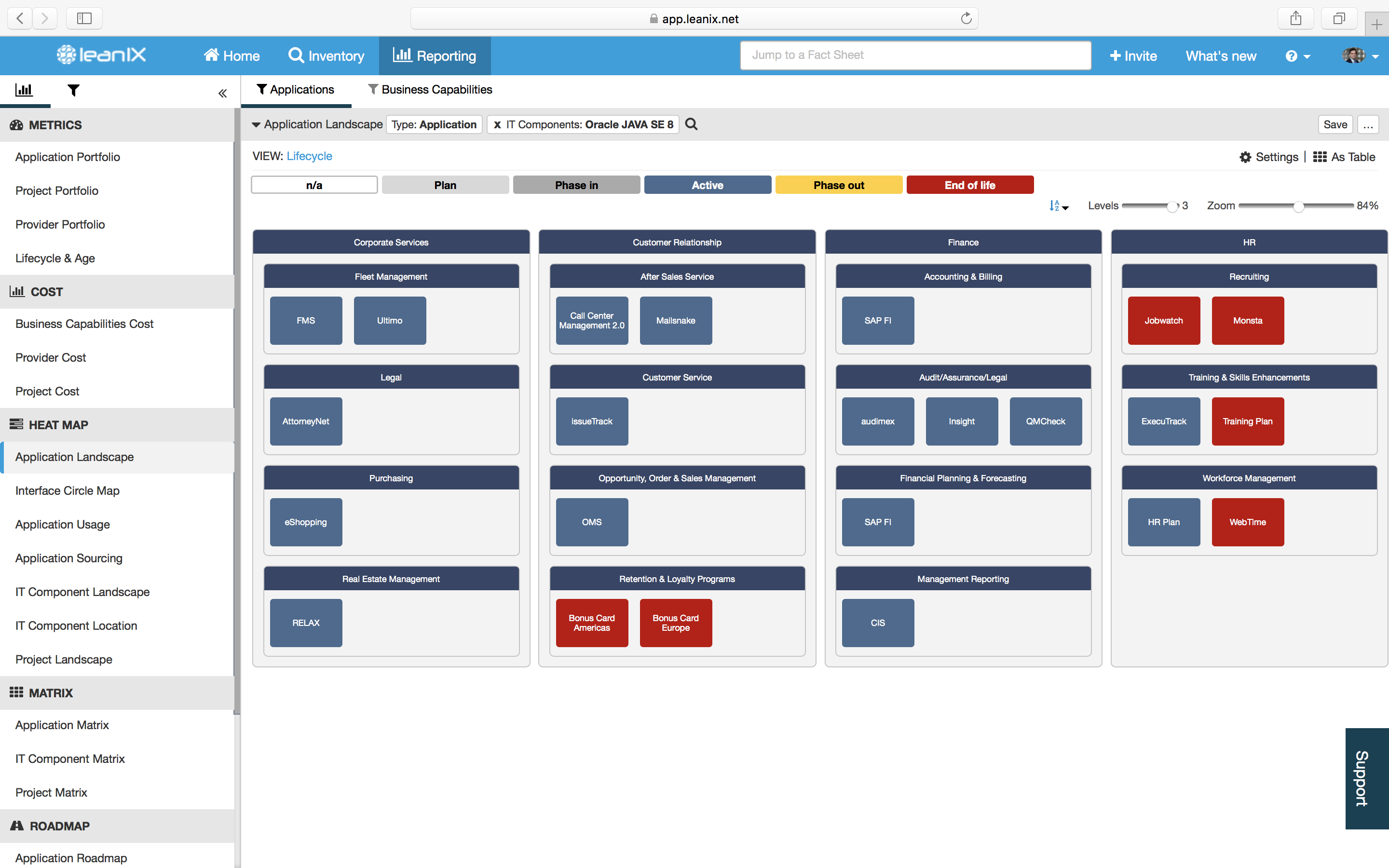Toggle the Plan lifecycle legend
1389x868 pixels.
[446, 185]
